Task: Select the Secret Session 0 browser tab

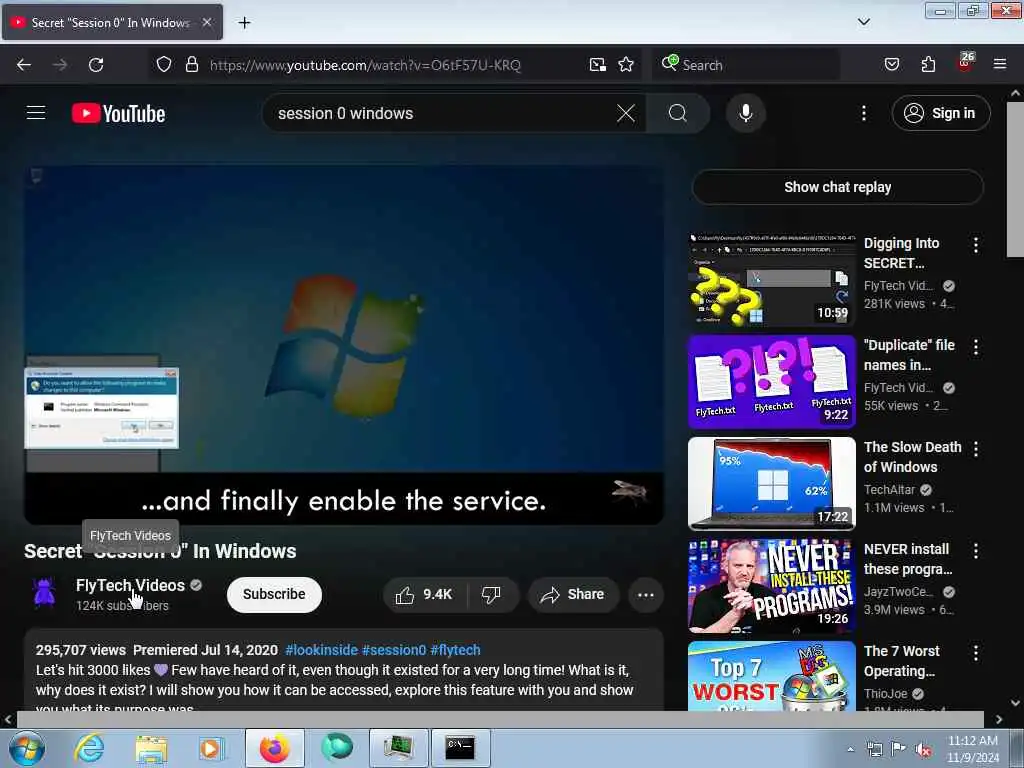Action: click(112, 22)
